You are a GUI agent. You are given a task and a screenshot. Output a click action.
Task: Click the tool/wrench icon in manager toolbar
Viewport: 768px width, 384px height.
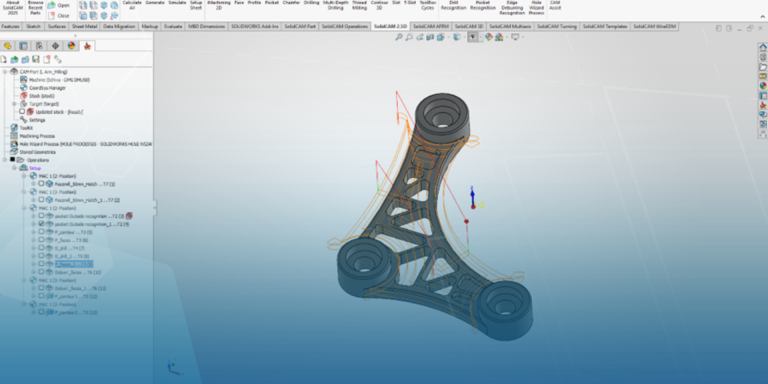coord(58,59)
